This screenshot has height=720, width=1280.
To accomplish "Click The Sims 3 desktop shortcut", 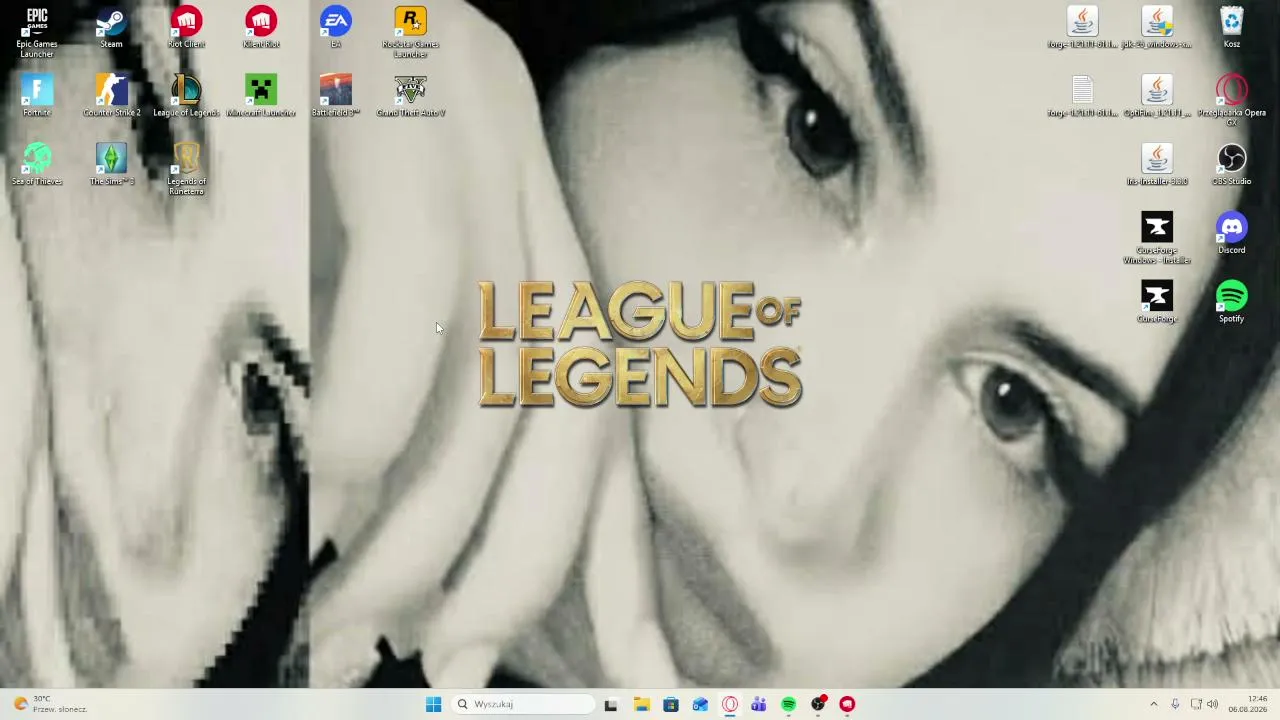I will point(111,165).
